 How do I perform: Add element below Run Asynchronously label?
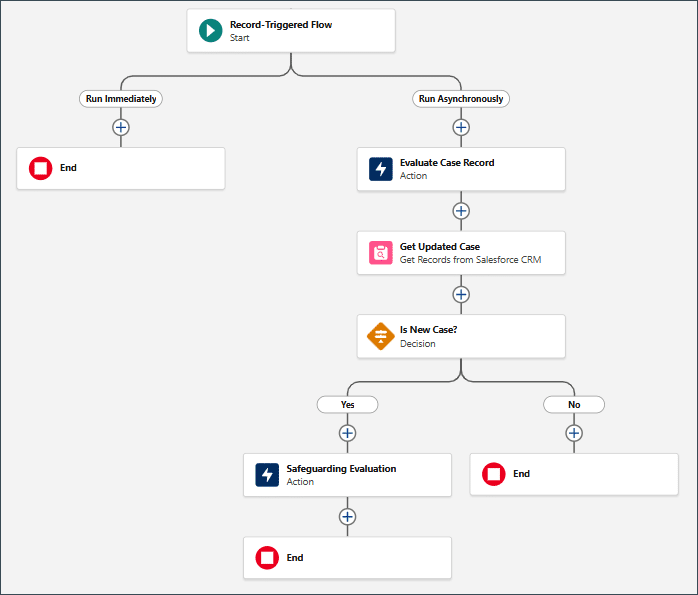coord(461,127)
